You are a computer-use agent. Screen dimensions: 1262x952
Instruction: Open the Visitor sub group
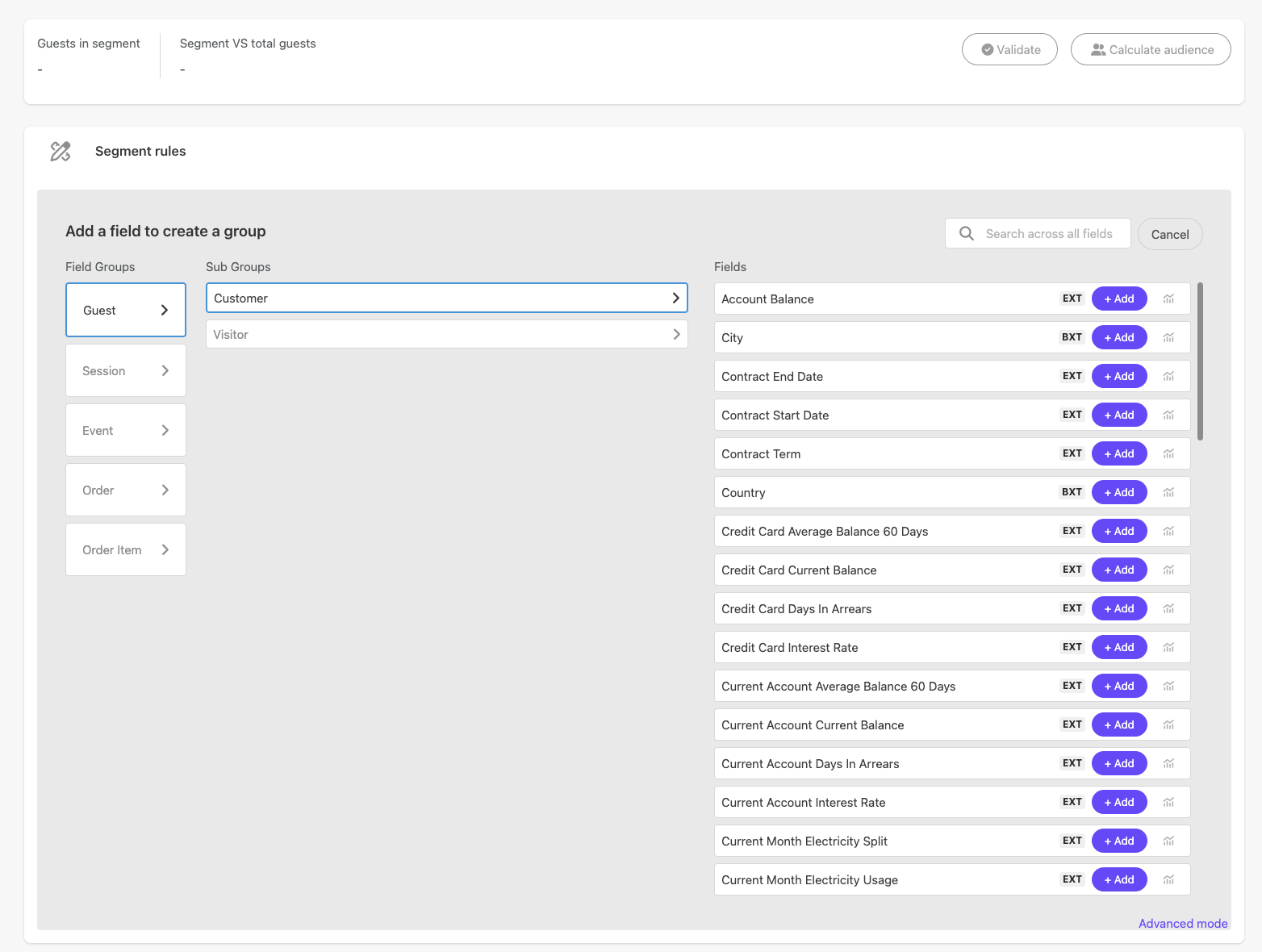tap(446, 335)
